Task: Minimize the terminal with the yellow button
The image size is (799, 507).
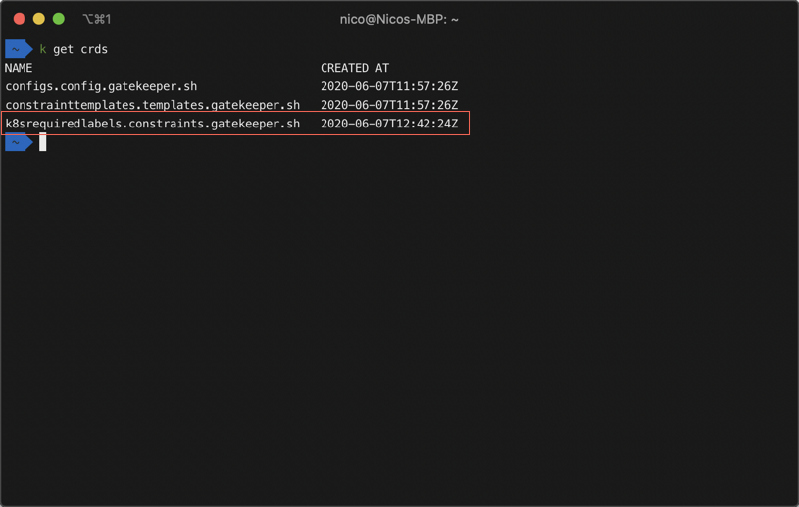Action: [x=39, y=19]
